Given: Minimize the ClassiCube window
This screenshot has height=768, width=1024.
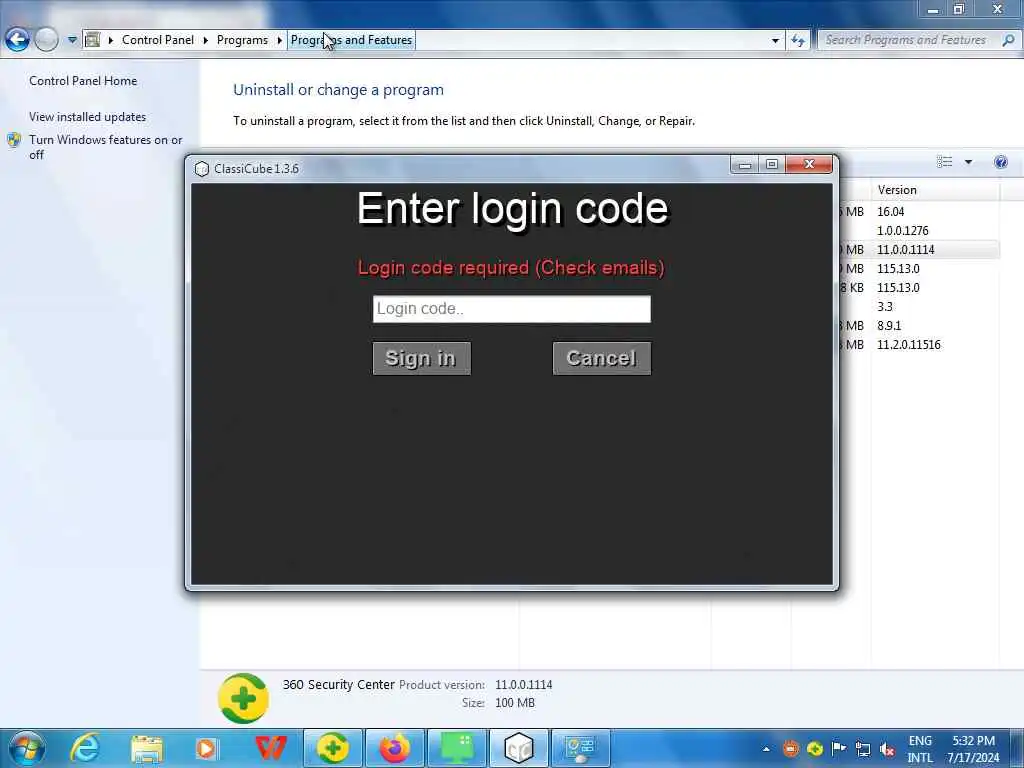Looking at the screenshot, I should click(744, 165).
